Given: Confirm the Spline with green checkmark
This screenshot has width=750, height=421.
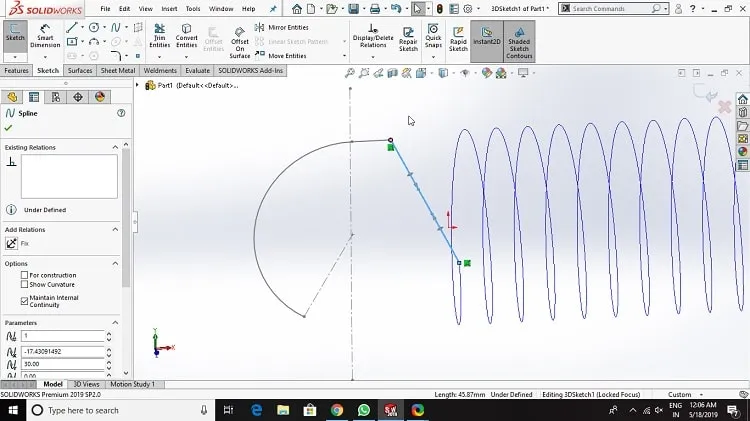Looking at the screenshot, I should [8, 128].
